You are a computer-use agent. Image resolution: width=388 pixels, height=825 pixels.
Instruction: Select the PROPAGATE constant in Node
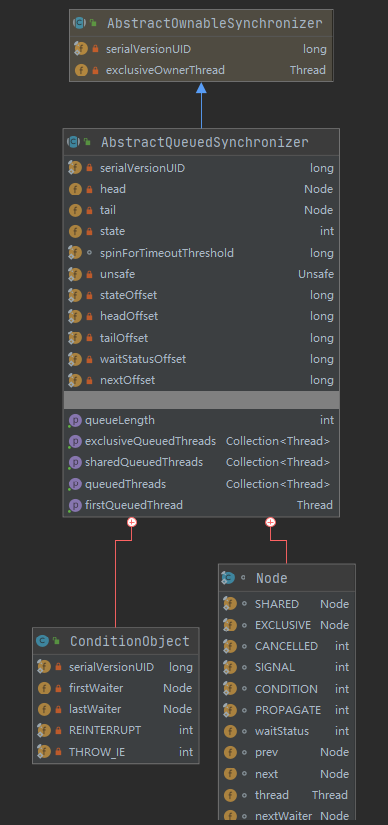click(287, 710)
